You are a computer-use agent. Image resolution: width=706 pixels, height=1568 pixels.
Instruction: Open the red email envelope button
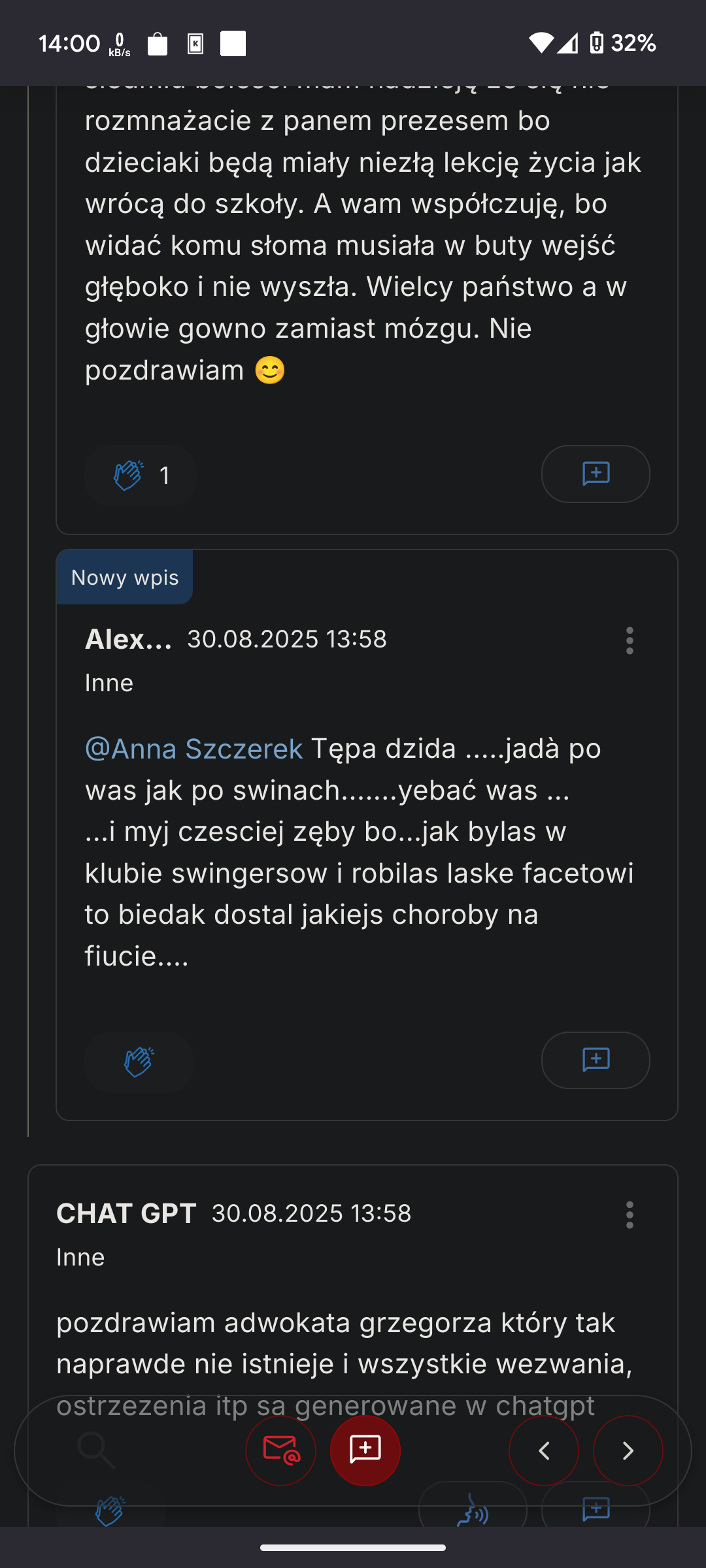(280, 1450)
